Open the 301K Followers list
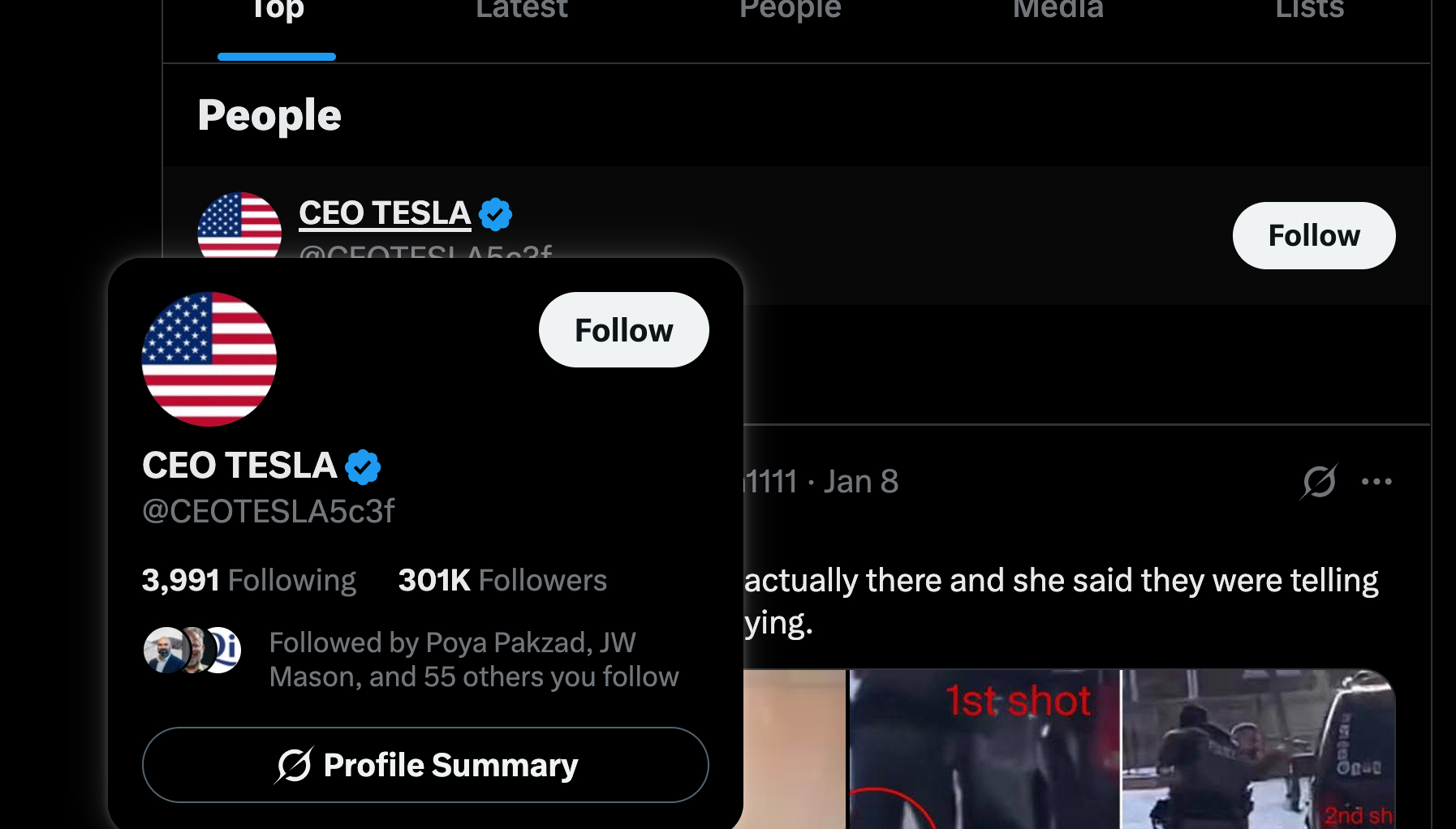 502,581
